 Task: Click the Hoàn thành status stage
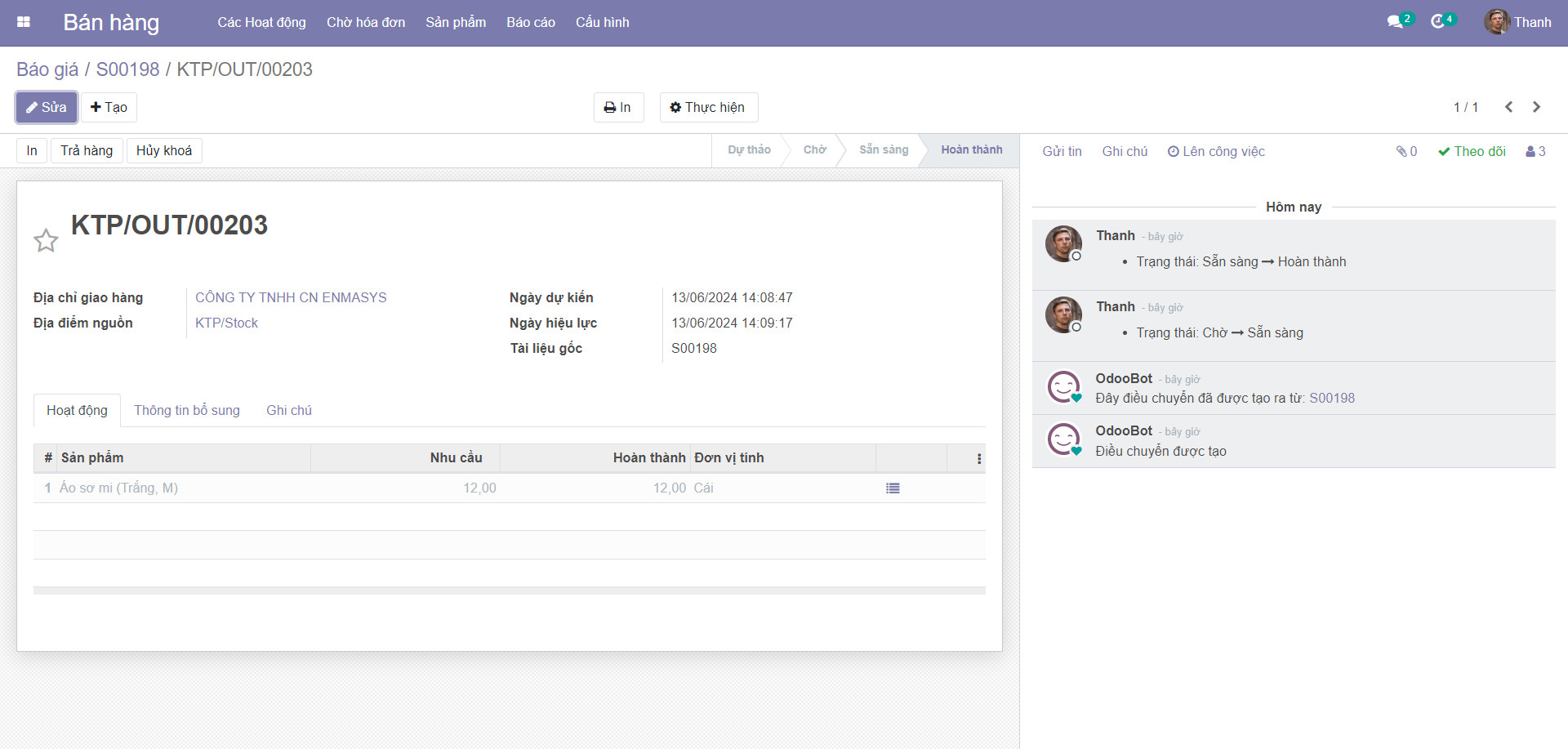[x=971, y=149]
